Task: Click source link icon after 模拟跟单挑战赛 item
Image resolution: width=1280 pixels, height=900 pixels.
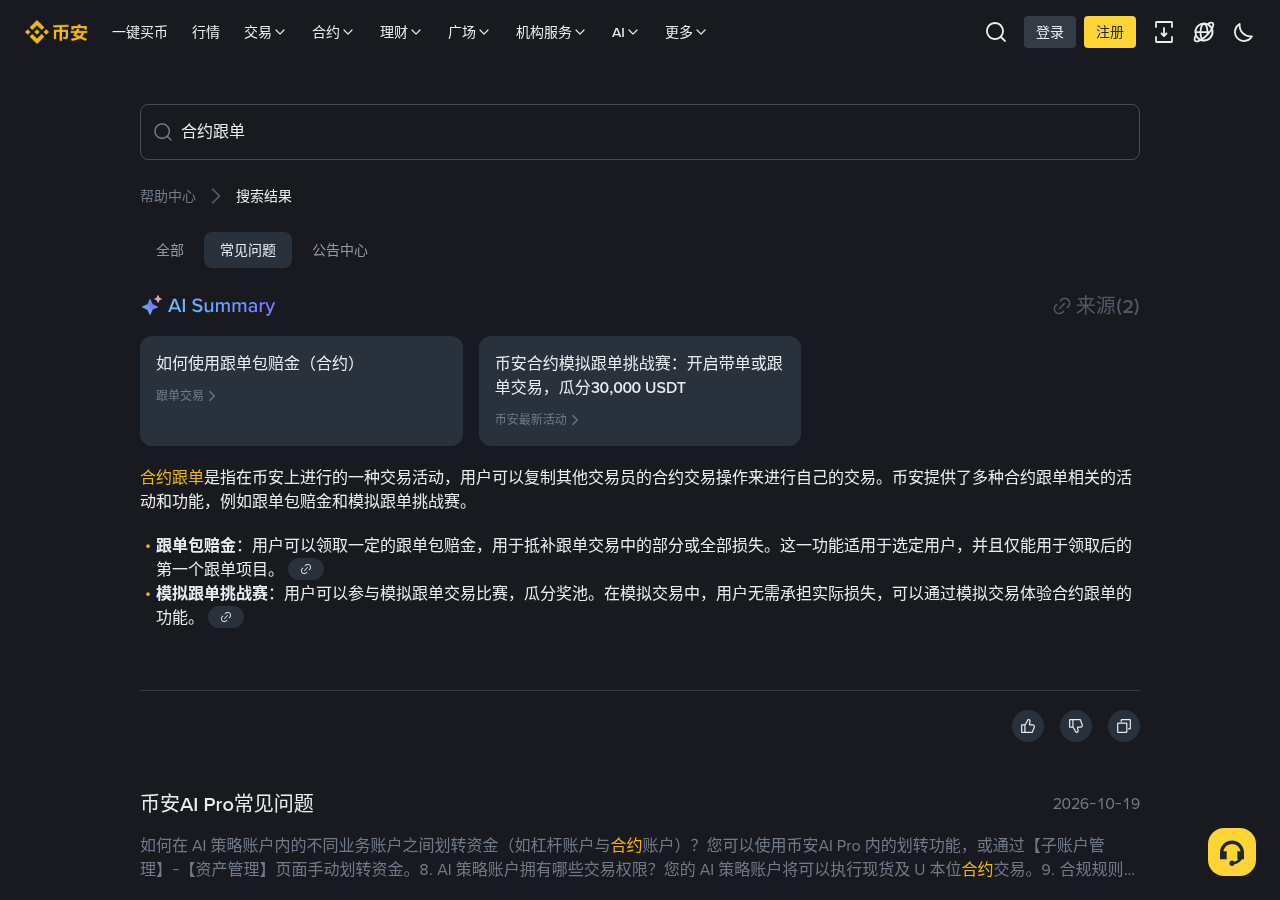Action: click(226, 617)
